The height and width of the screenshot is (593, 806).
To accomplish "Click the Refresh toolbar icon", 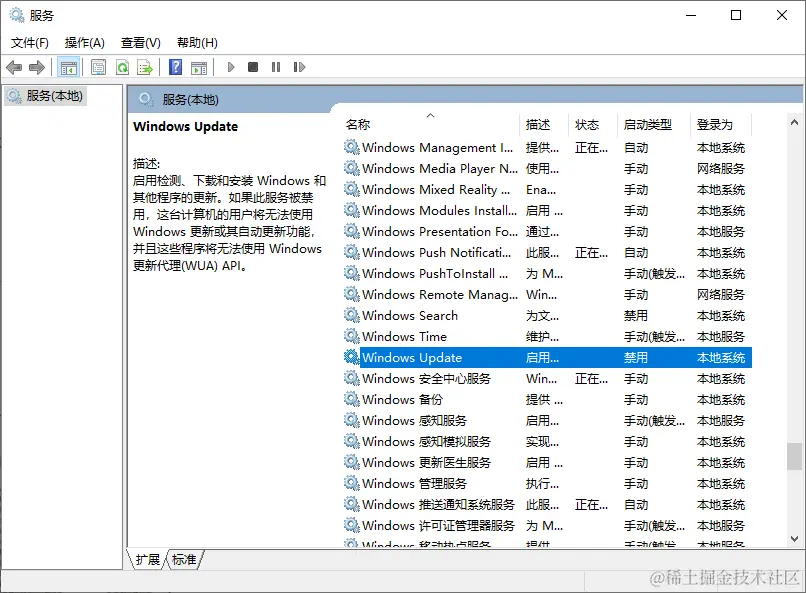I will click(122, 67).
